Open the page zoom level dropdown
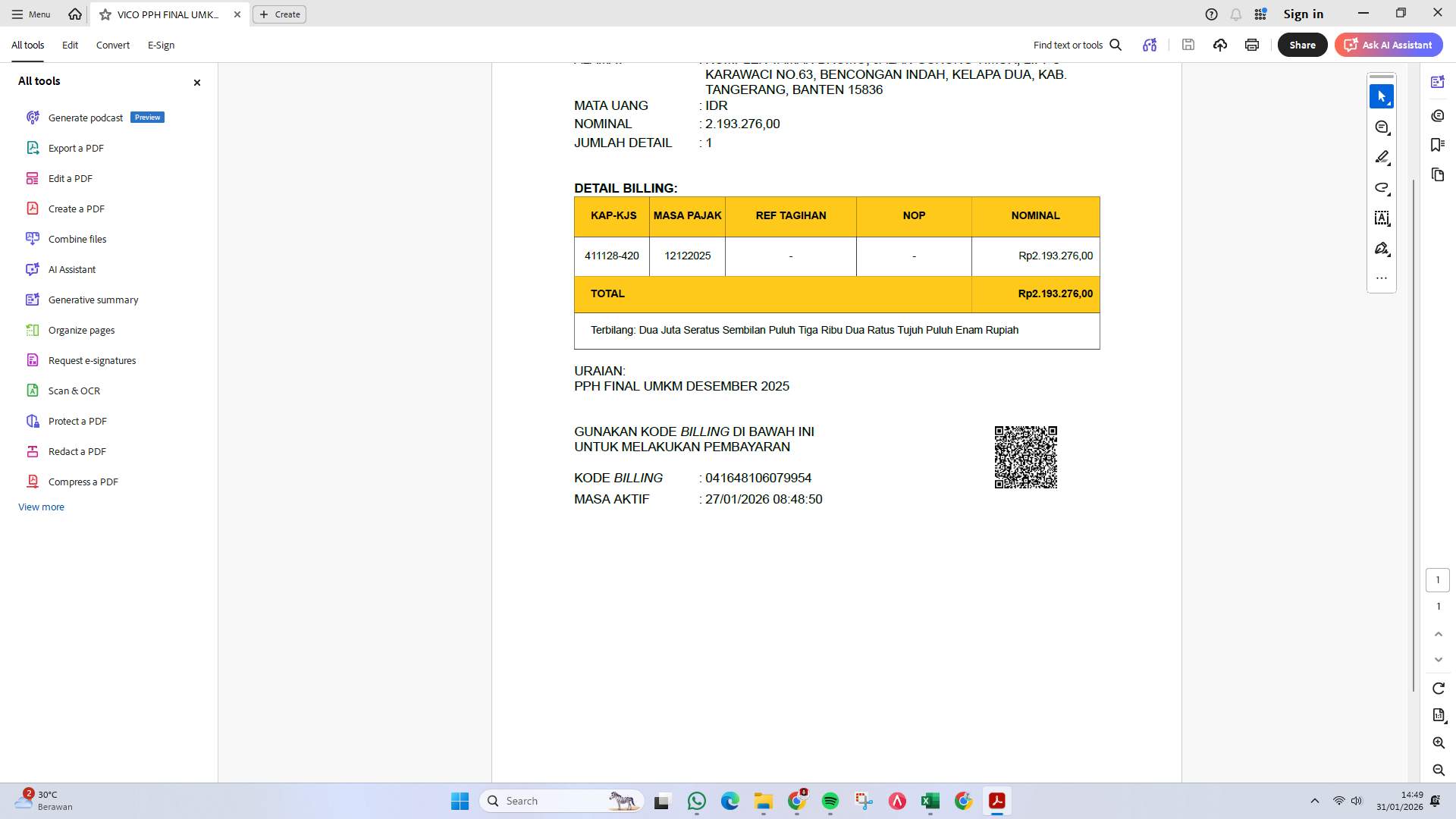Image resolution: width=1456 pixels, height=819 pixels. click(x=1438, y=715)
